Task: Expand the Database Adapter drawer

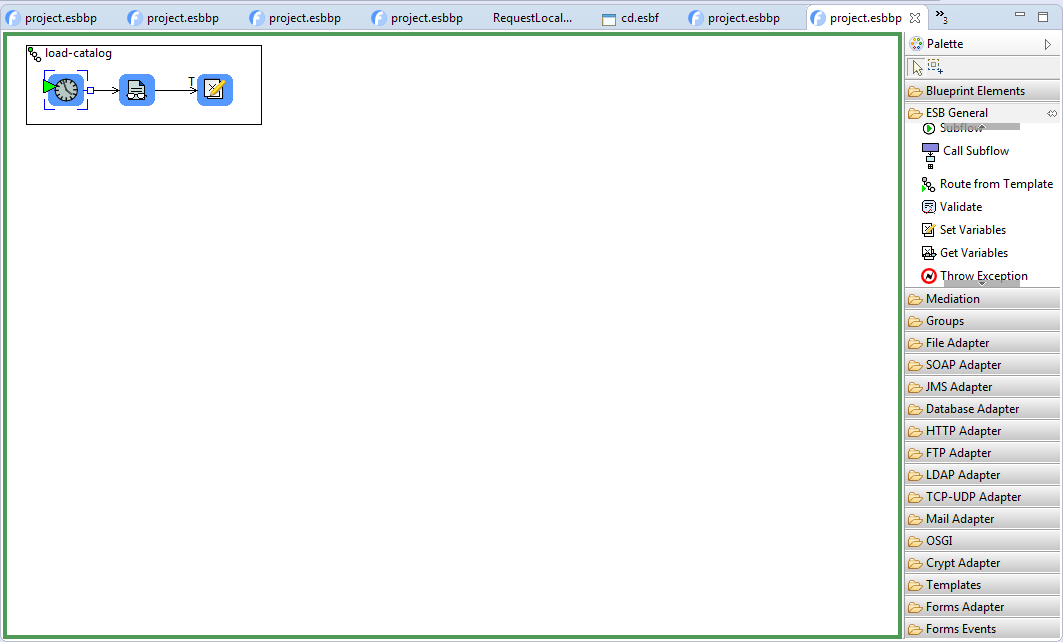Action: 972,409
